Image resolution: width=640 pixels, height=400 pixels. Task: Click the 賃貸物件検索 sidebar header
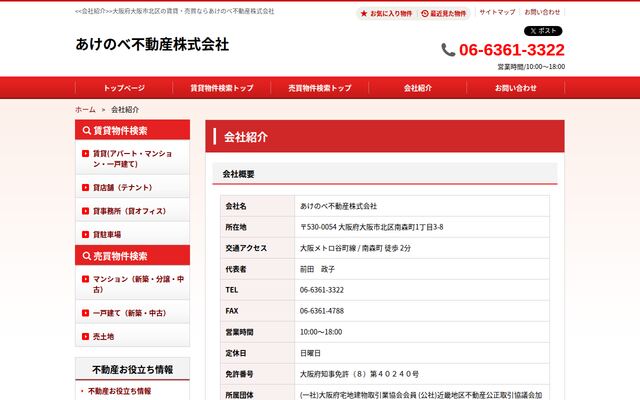[133, 130]
